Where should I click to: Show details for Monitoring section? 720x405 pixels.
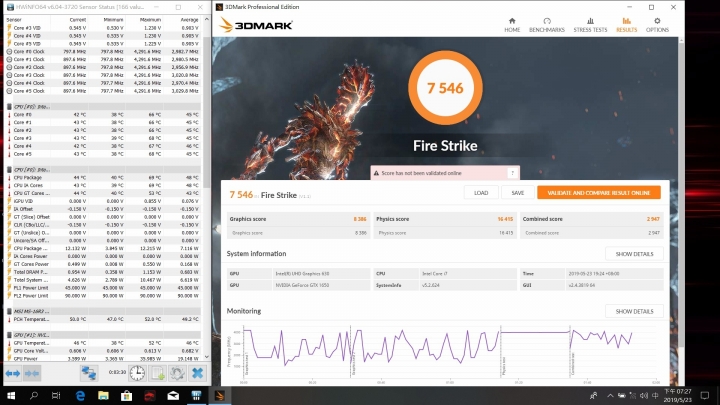[634, 311]
